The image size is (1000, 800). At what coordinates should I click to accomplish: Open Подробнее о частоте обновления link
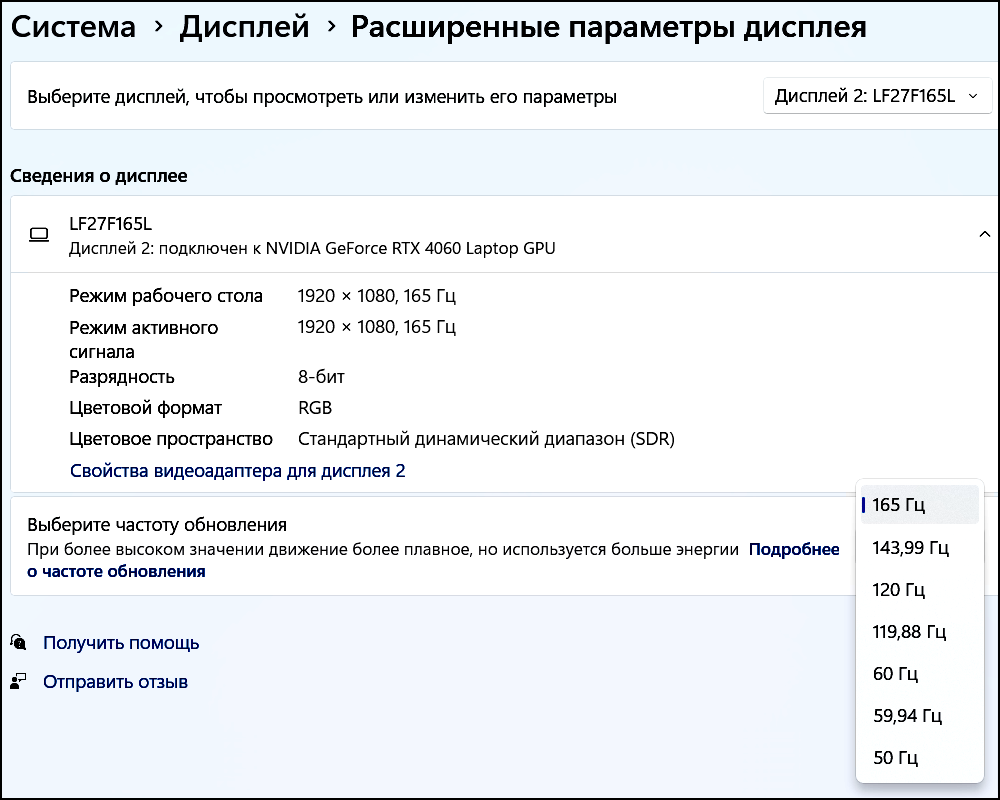pos(793,549)
